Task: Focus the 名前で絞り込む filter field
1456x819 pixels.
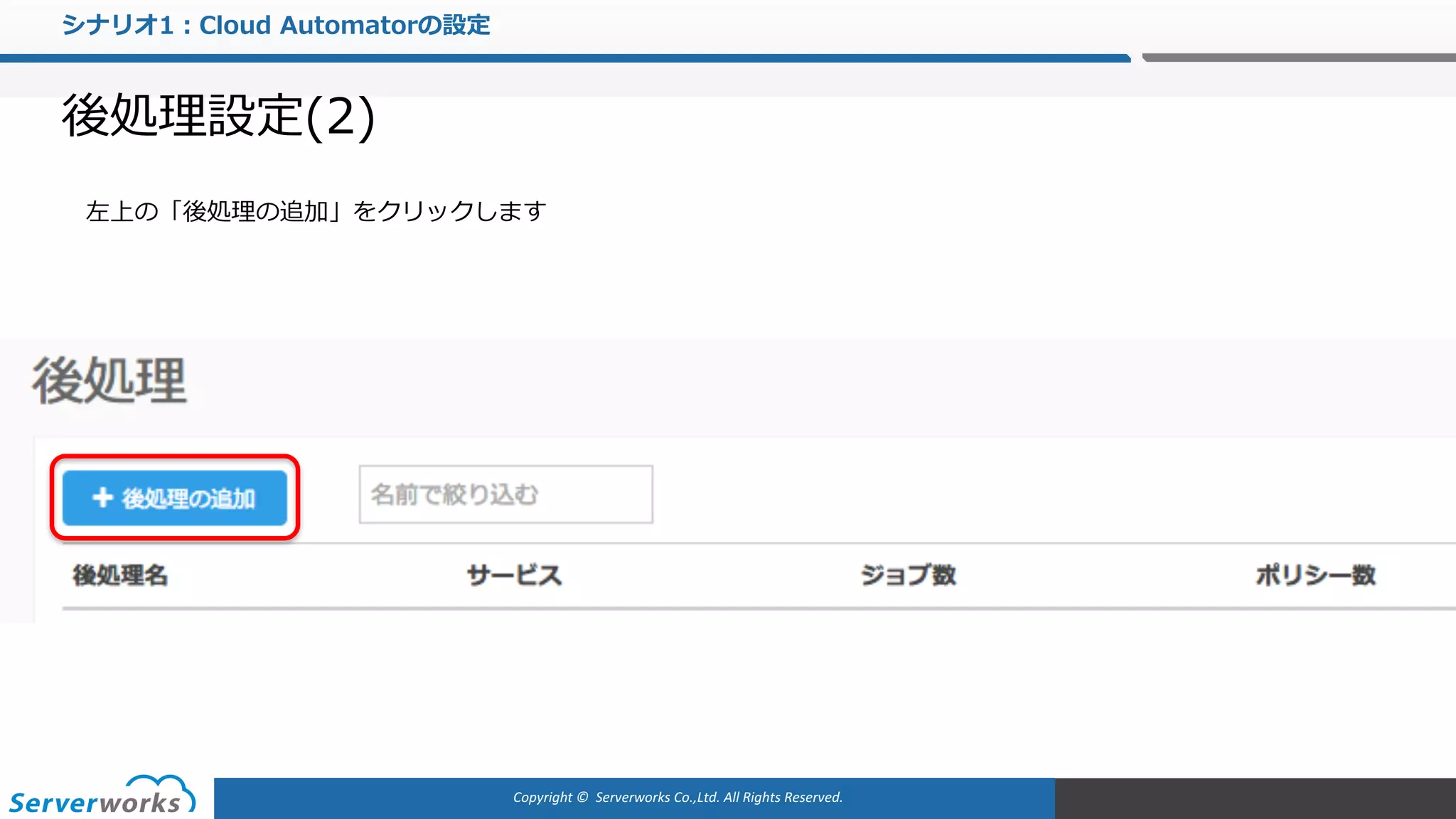Action: coord(505,495)
